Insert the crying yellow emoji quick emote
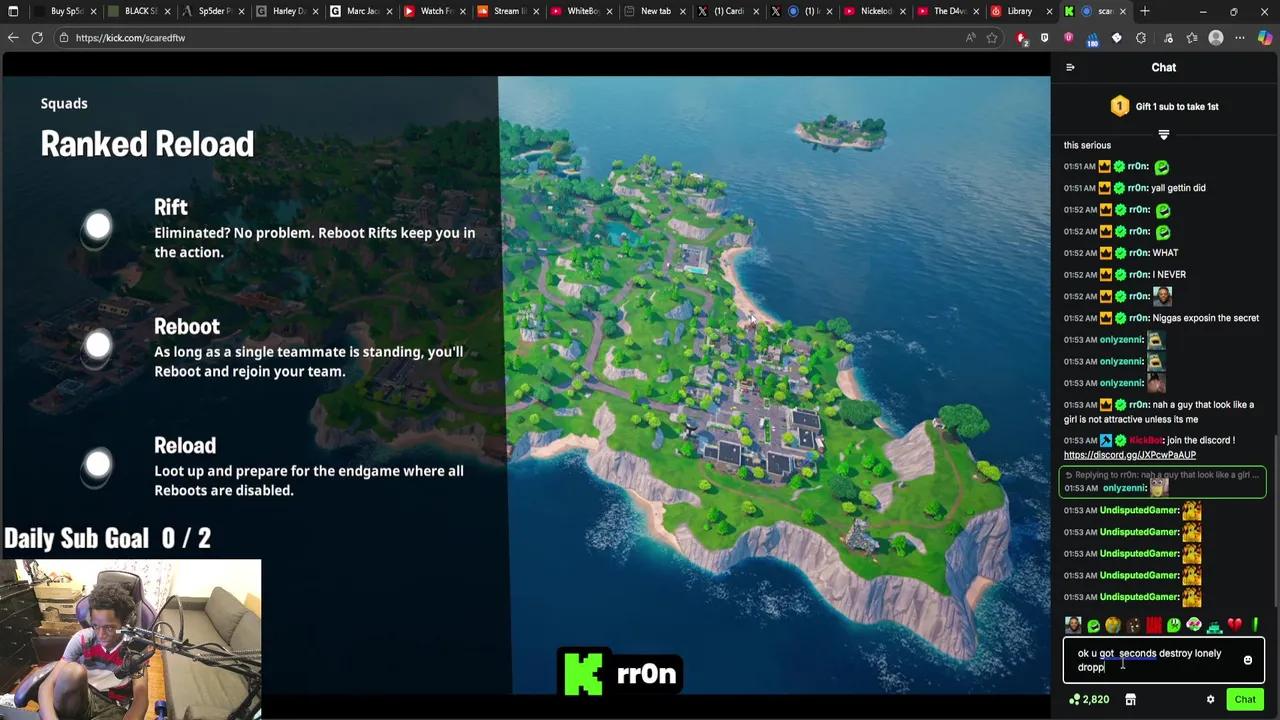 click(x=1113, y=625)
